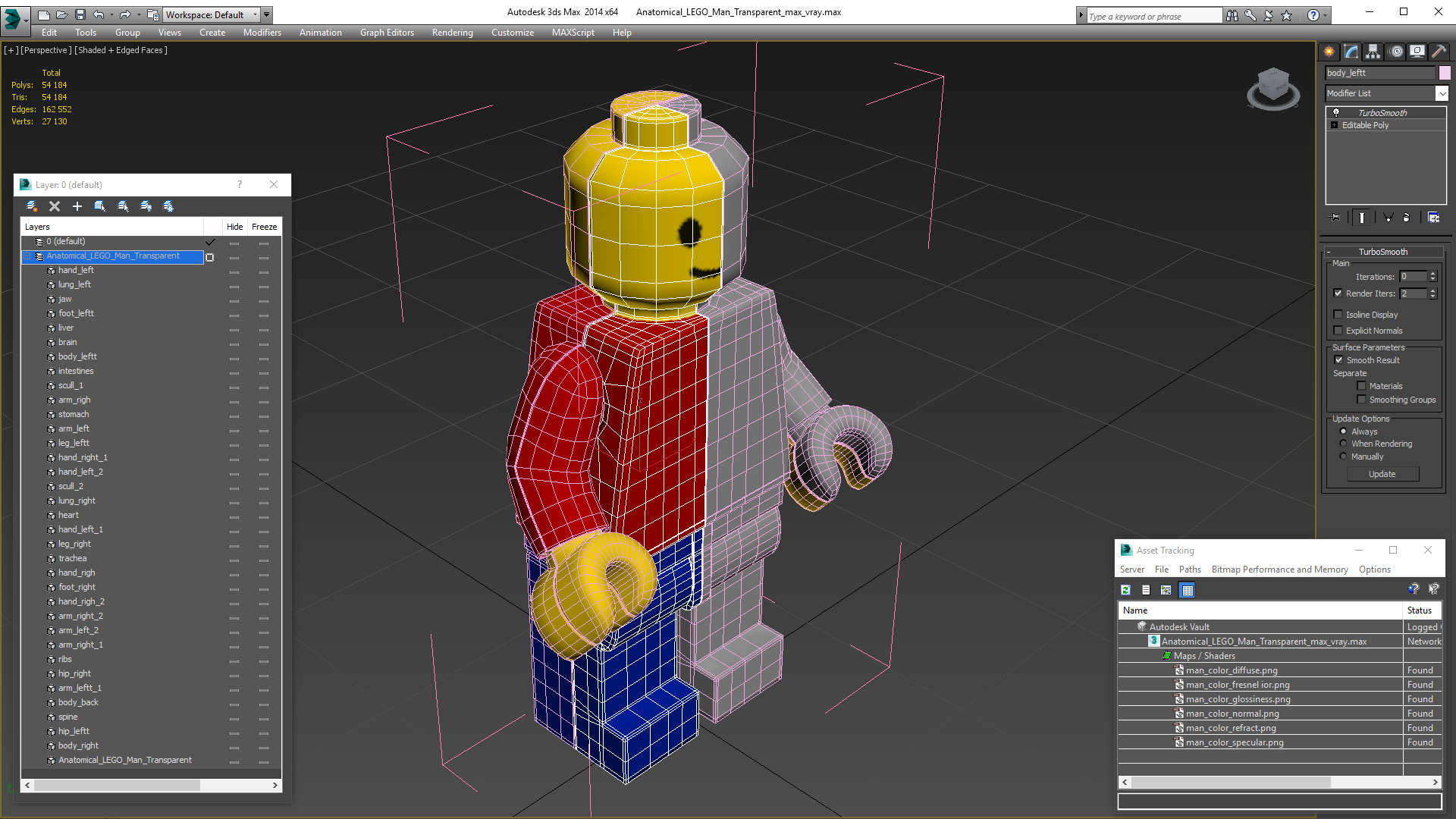1456x819 pixels.
Task: Click Refresh icon in Asset Tracking toolbar
Action: pyautogui.click(x=1125, y=590)
